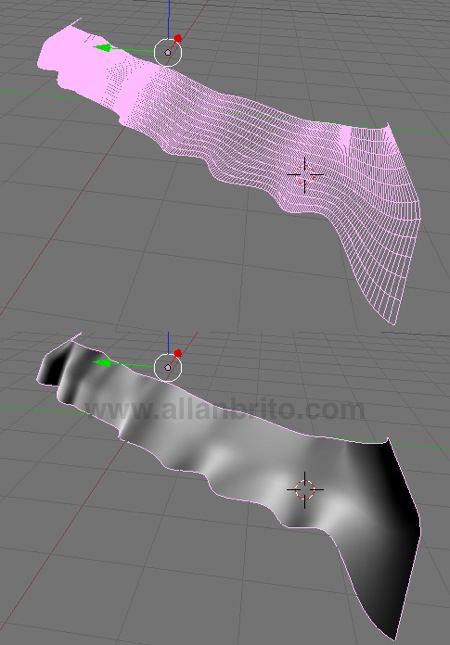450x645 pixels.
Task: Click the green Y-axis arrow in the top viewport
Action: [102, 48]
